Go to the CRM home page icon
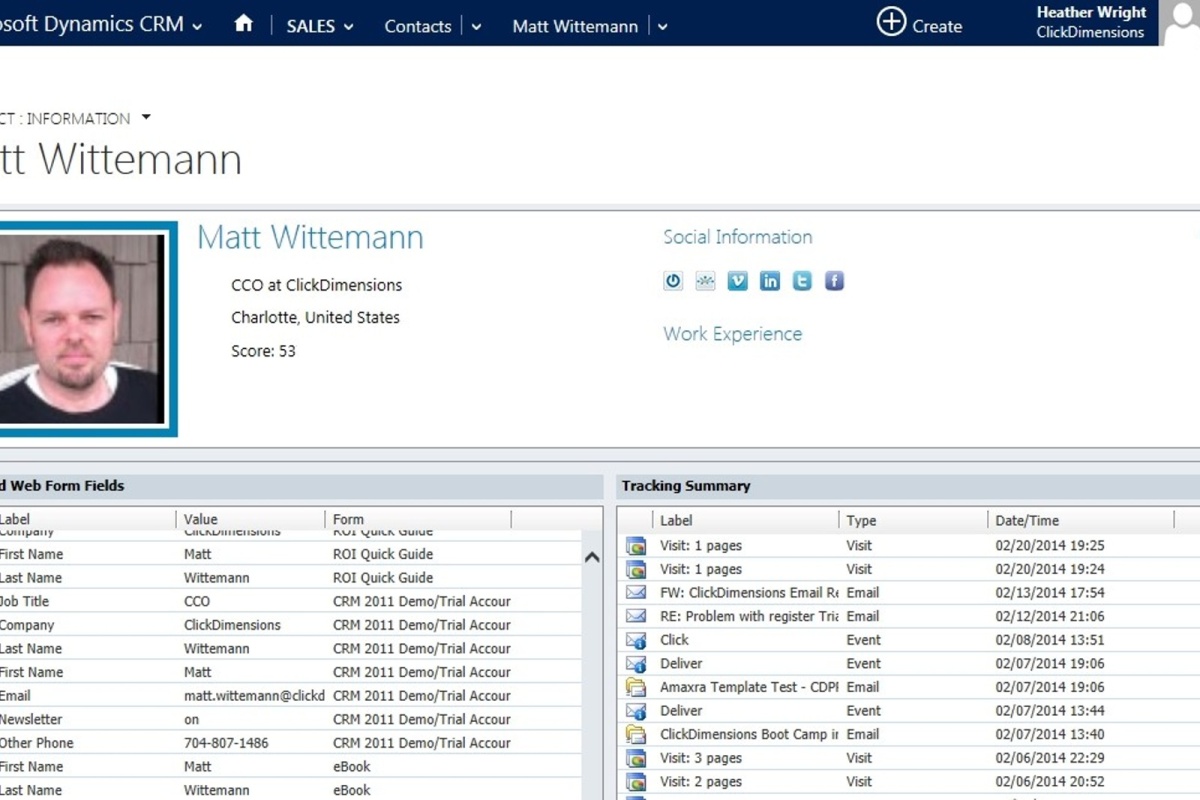The width and height of the screenshot is (1200, 800). (x=243, y=24)
